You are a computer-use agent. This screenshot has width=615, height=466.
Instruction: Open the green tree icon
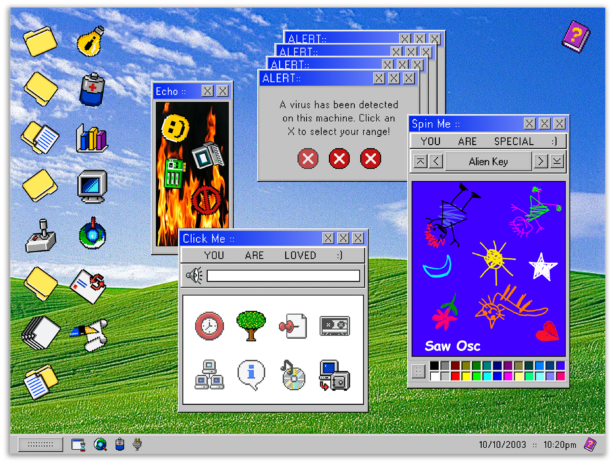pyautogui.click(x=250, y=325)
